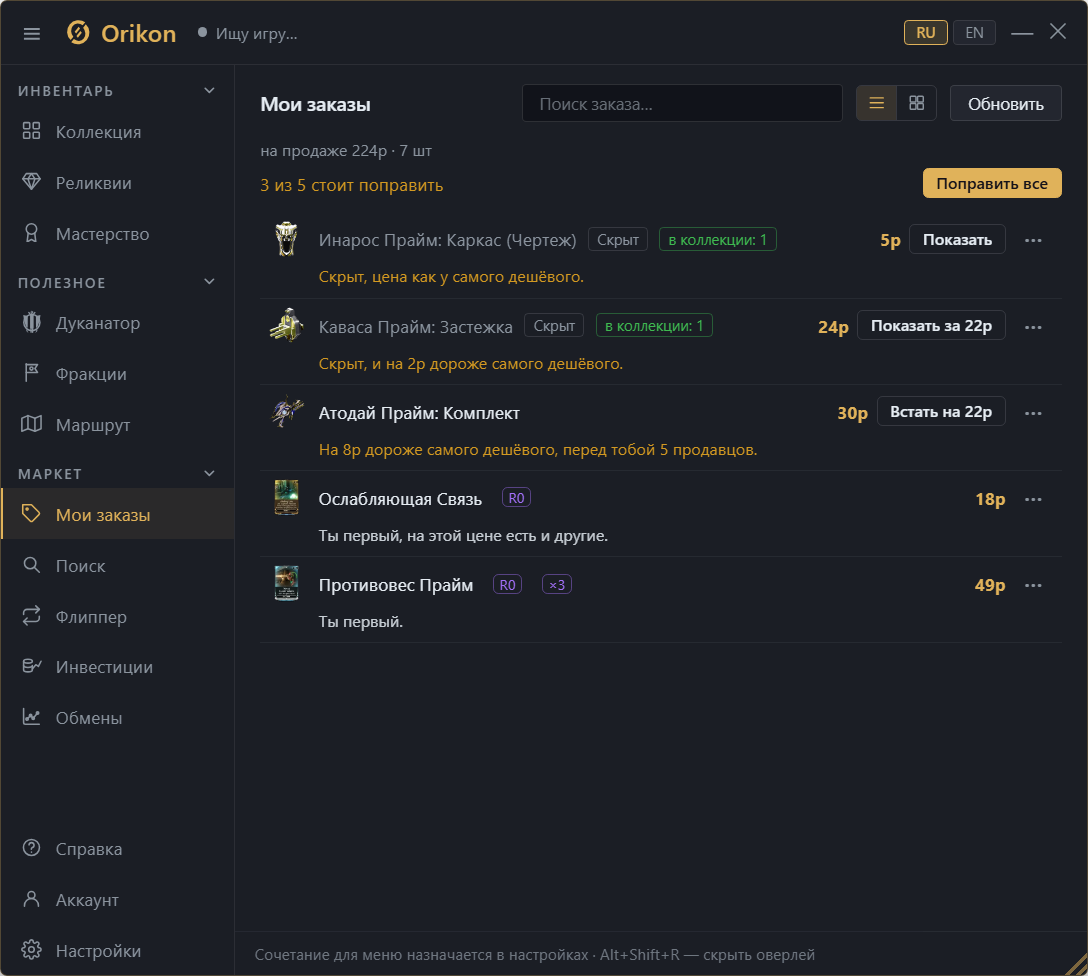
Task: Switch to grid view layout
Action: [917, 103]
